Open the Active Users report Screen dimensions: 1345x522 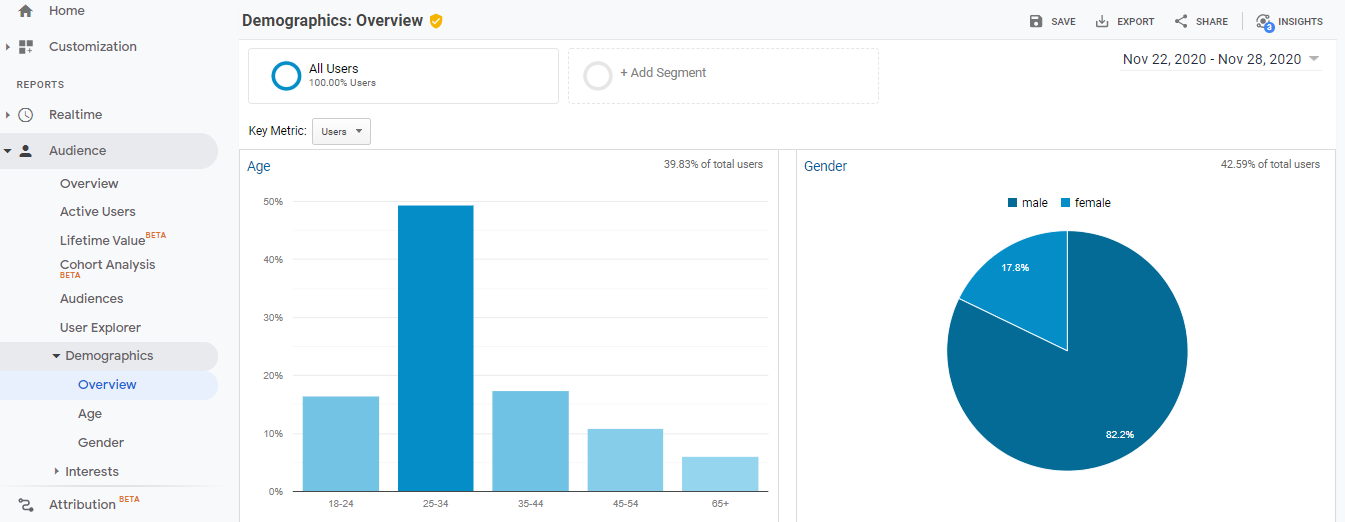(97, 212)
